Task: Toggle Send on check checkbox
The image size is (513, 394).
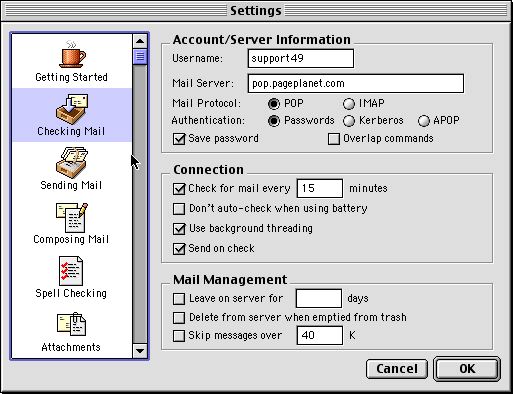Action: (x=179, y=249)
